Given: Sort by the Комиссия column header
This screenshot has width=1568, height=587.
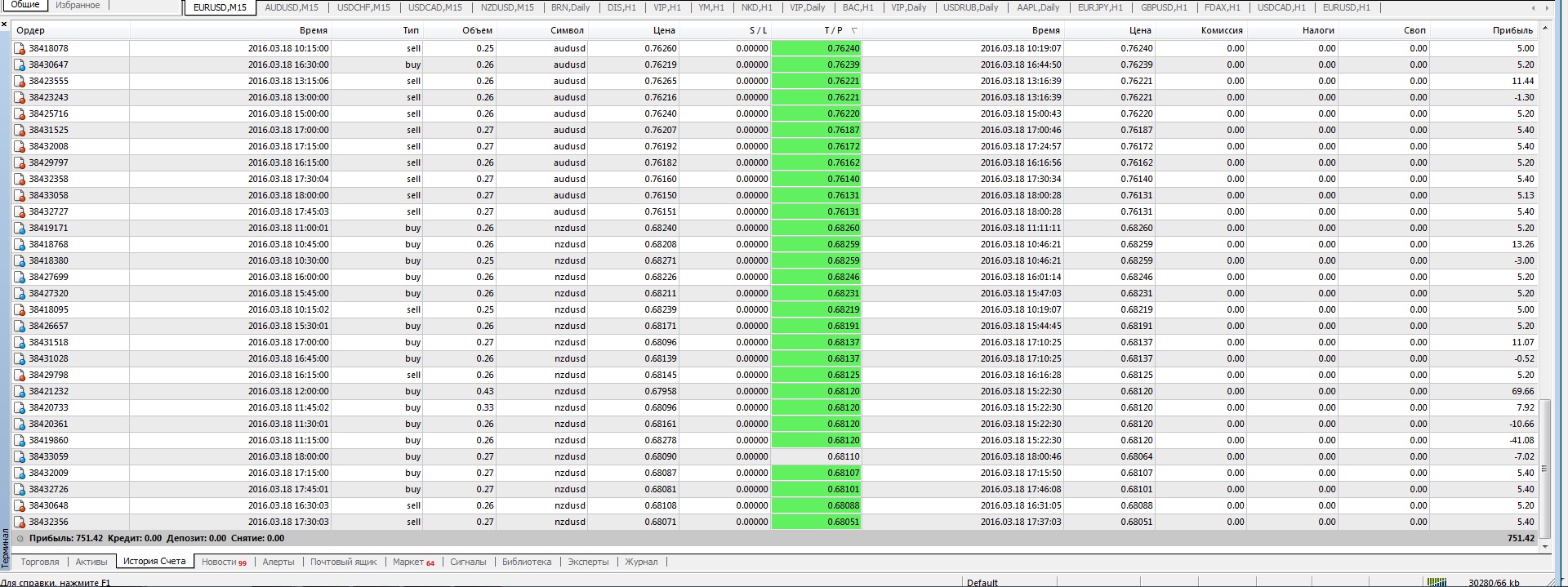Looking at the screenshot, I should click(1201, 30).
